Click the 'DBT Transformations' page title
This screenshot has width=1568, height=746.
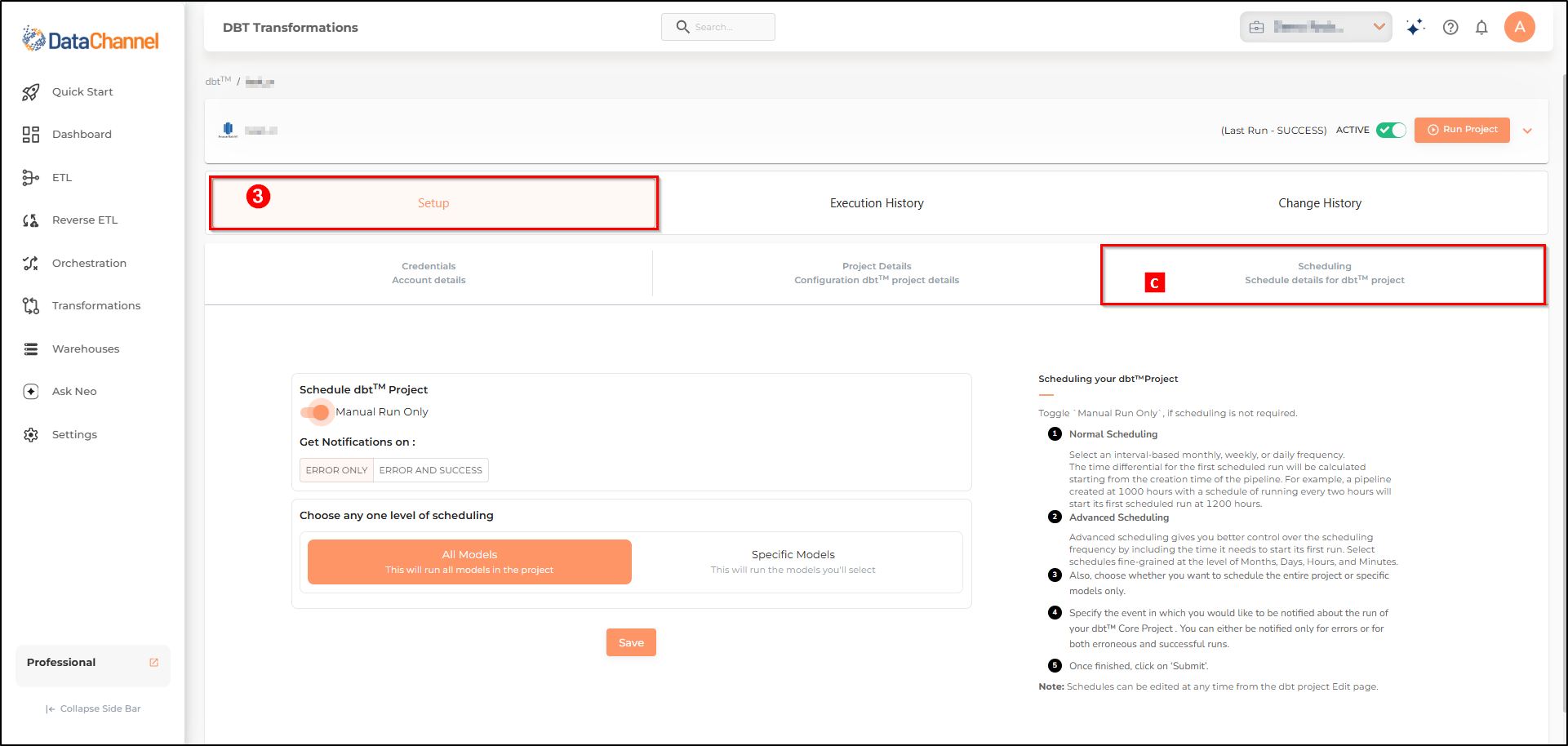[291, 28]
